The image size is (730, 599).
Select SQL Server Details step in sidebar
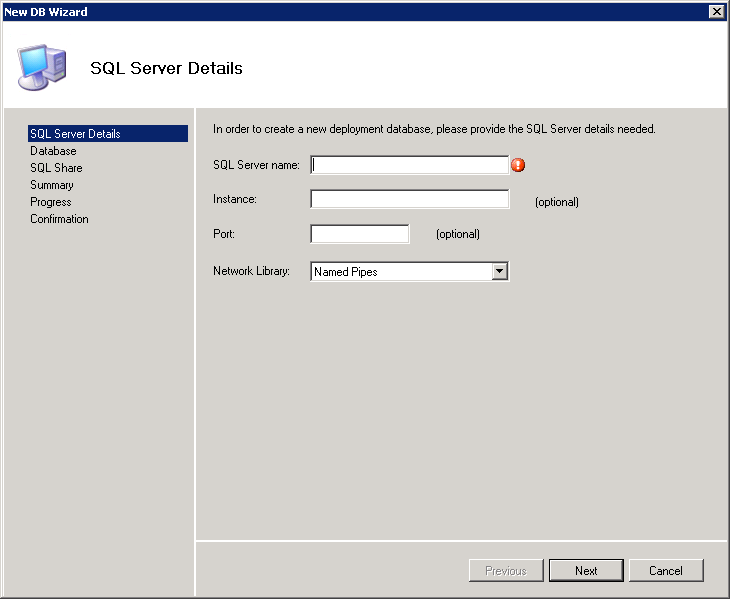pyautogui.click(x=75, y=134)
